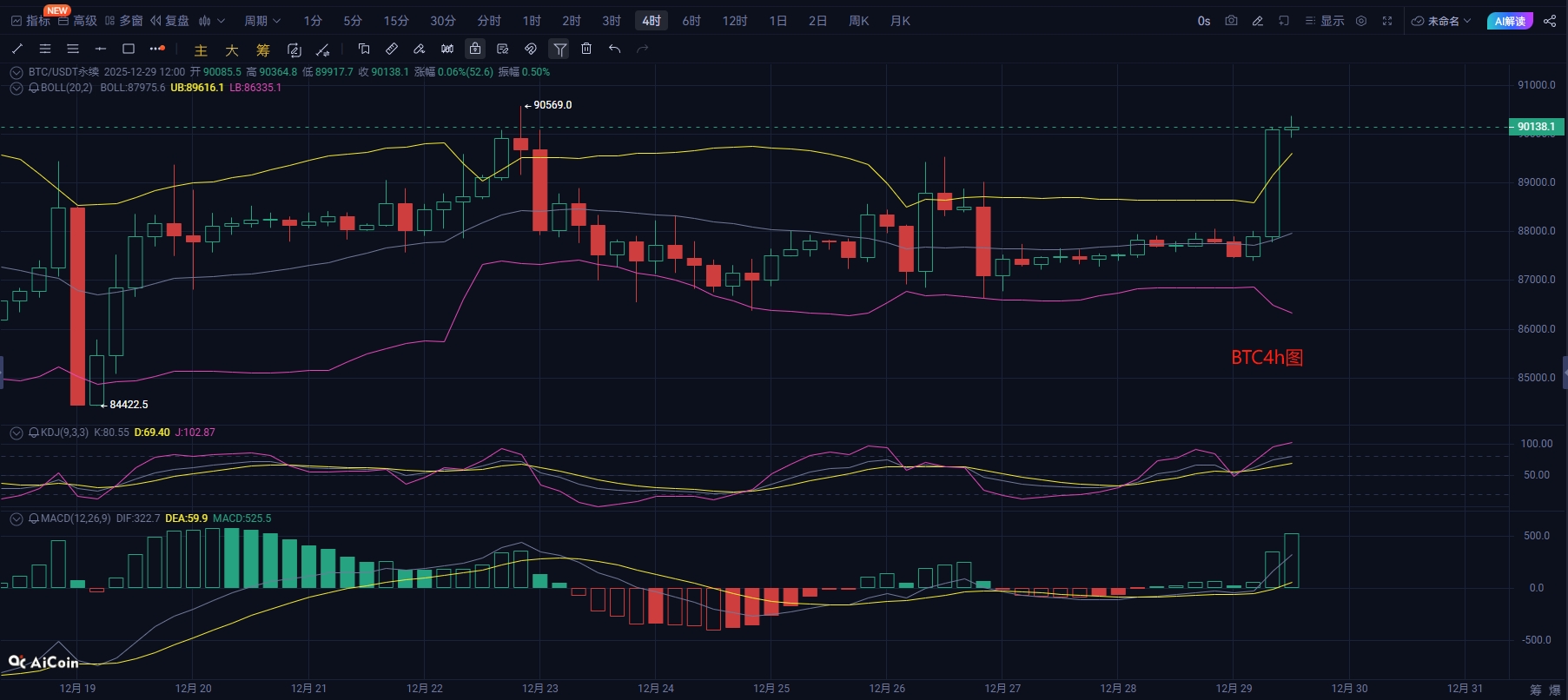Click the 复盘 replay button

169,21
